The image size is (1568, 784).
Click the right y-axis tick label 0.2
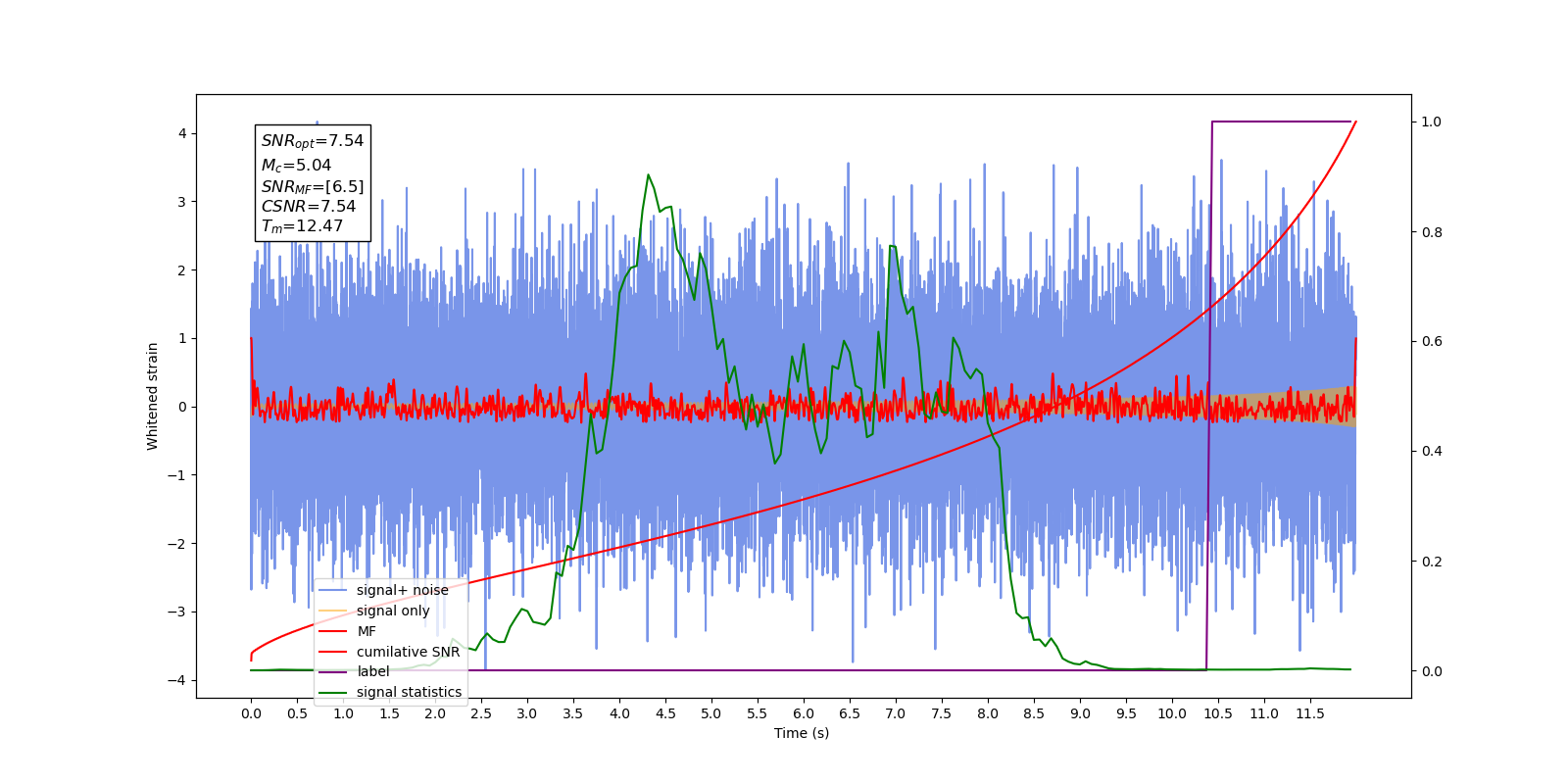[1432, 562]
